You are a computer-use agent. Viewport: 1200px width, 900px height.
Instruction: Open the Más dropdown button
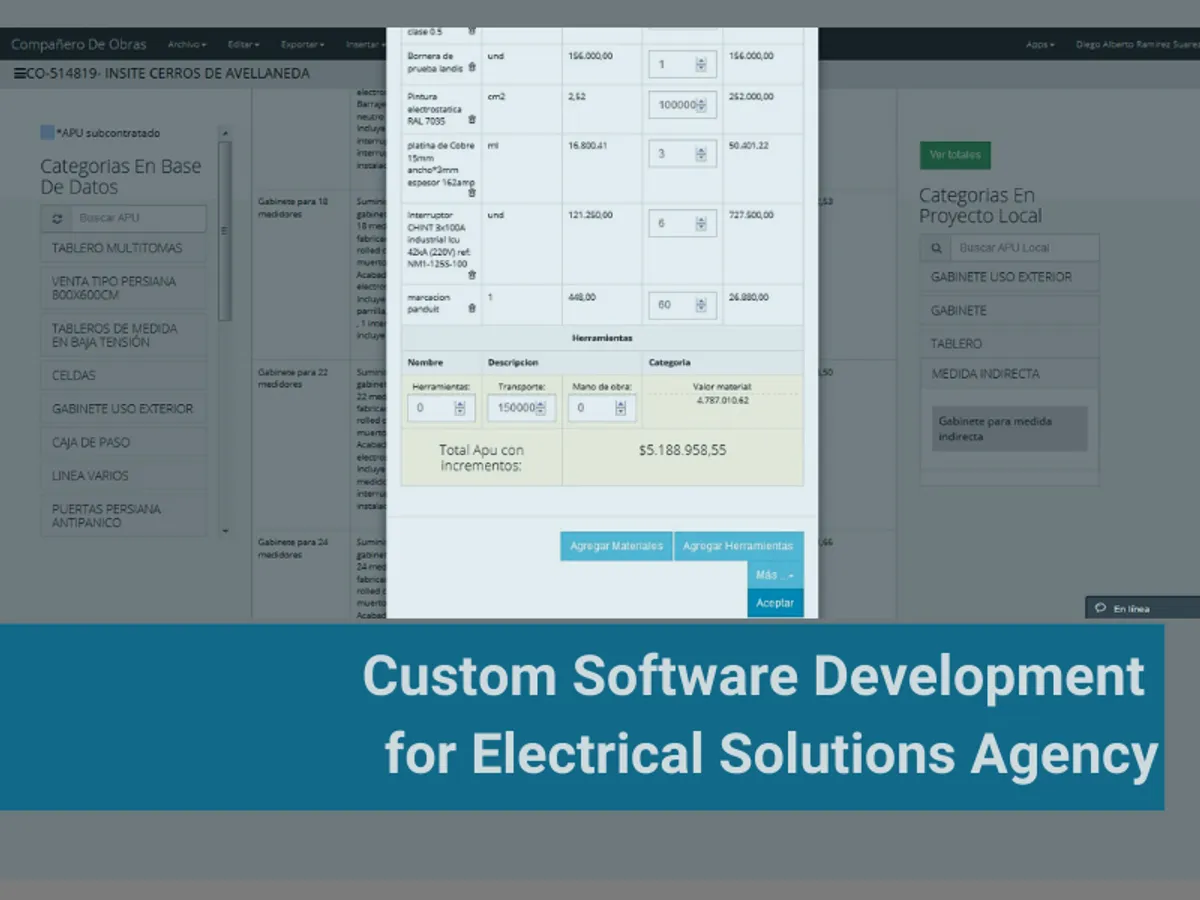(x=774, y=575)
